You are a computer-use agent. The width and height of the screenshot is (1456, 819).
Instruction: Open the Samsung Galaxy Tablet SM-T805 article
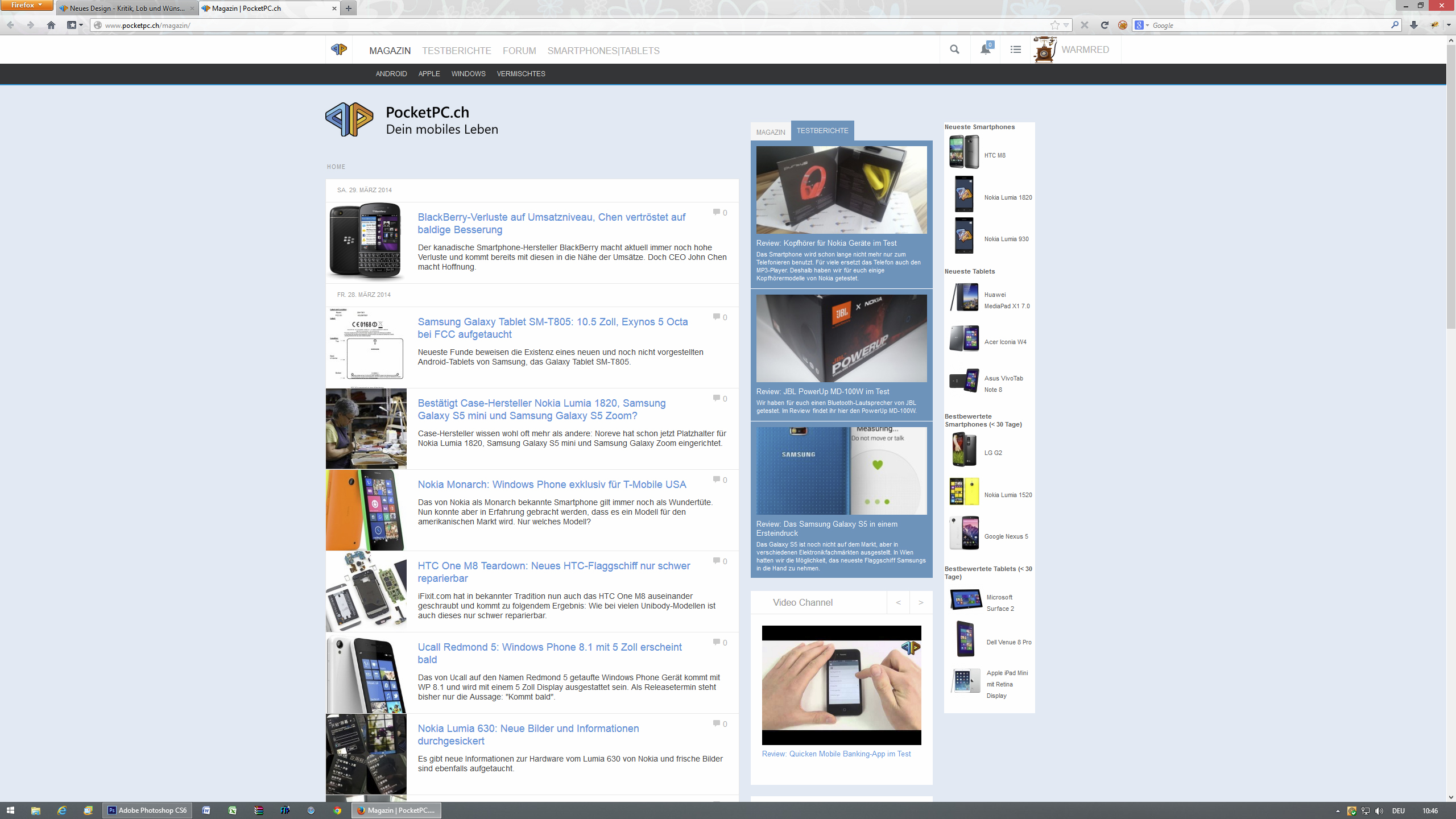(553, 328)
